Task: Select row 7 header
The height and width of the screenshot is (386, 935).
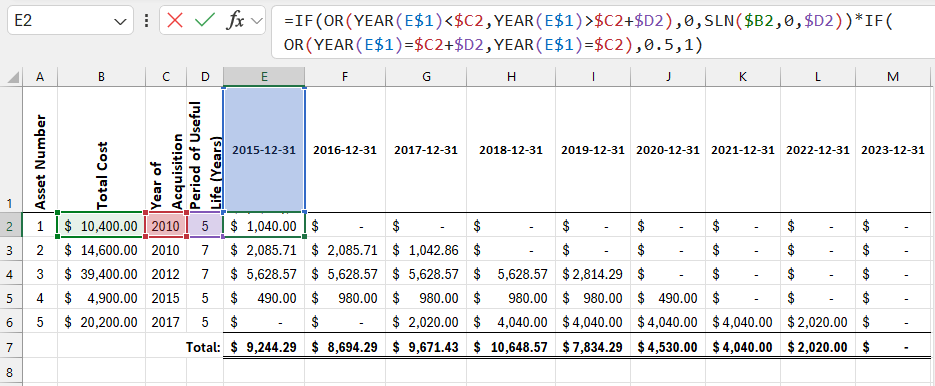Action: (11, 346)
